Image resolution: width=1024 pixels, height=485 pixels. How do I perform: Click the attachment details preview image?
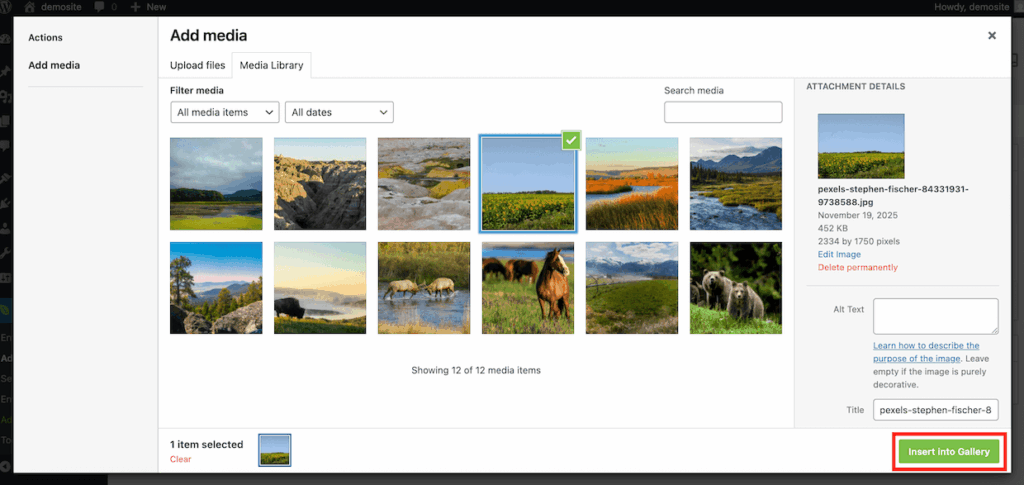[x=861, y=146]
